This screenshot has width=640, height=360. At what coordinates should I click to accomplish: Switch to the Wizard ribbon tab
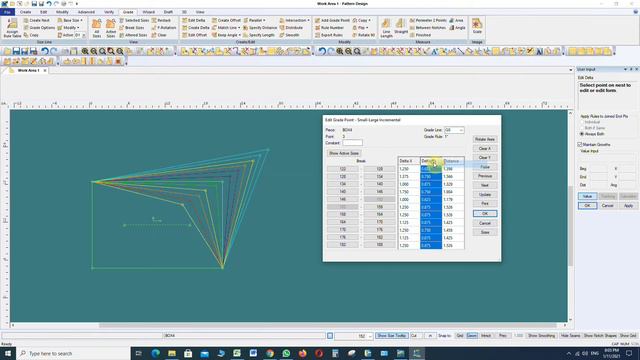pos(149,12)
